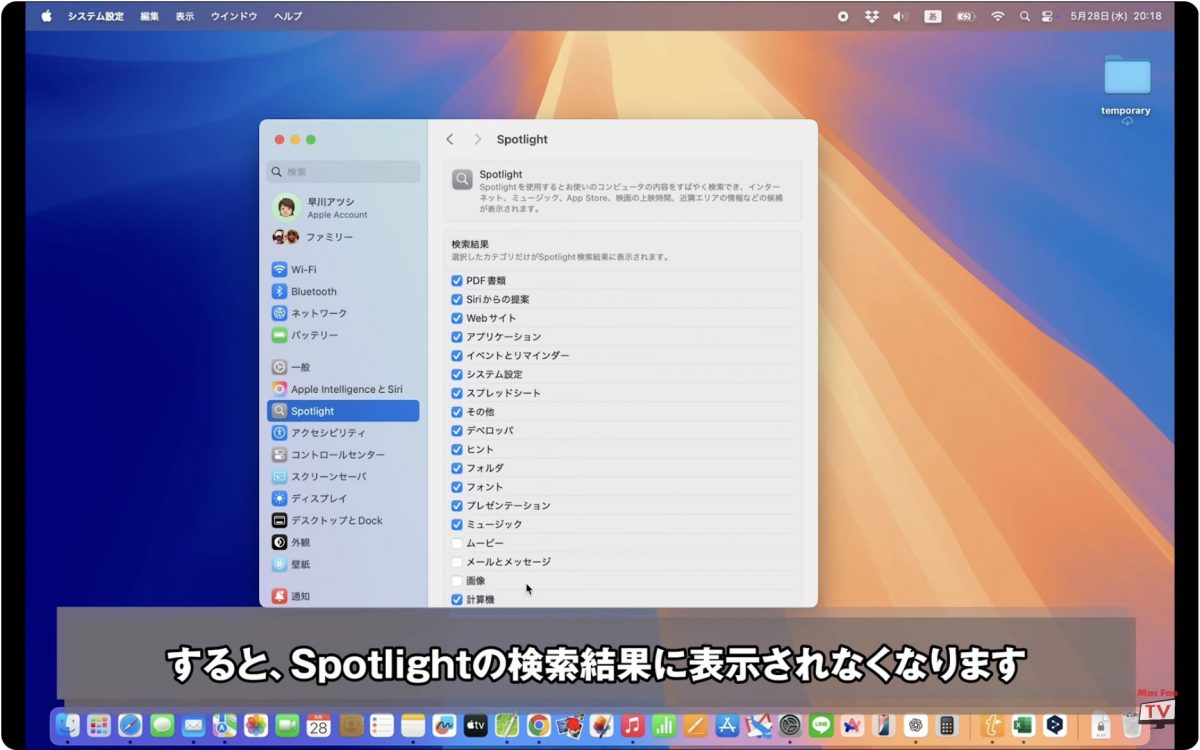Viewport: 1200px width, 750px height.
Task: Disable アプリケーション in search results
Action: [x=457, y=337]
